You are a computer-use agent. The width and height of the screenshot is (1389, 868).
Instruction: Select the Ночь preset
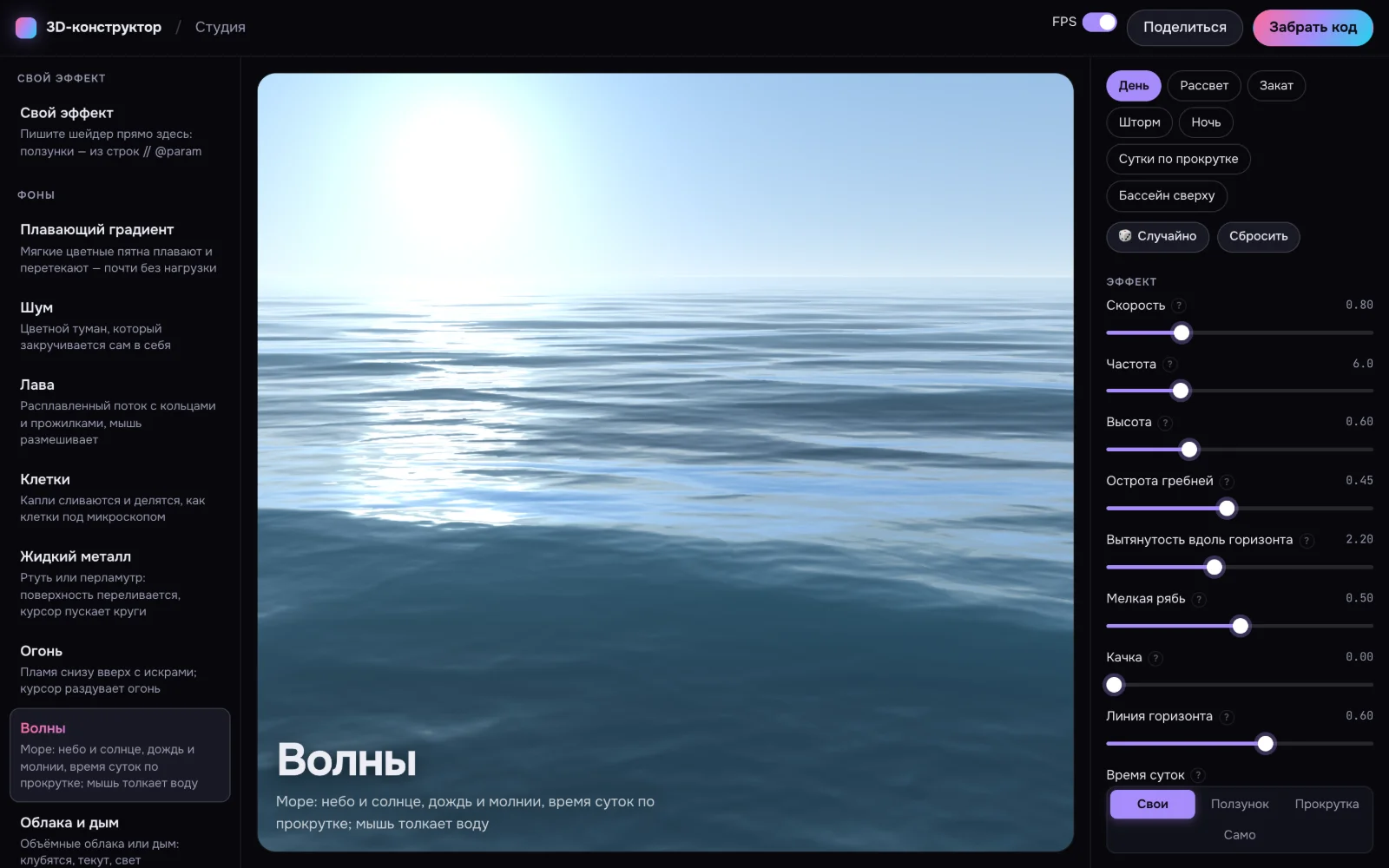tap(1206, 122)
